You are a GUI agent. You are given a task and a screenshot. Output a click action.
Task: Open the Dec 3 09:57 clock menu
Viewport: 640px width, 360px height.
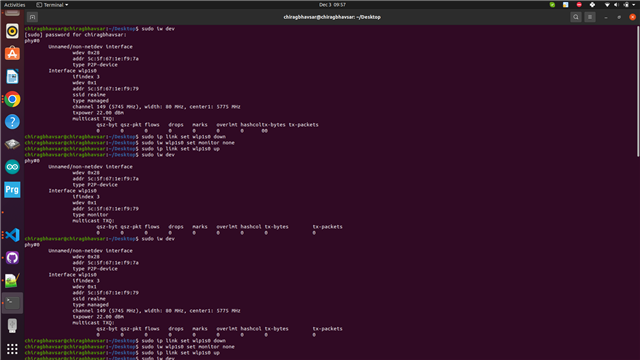click(x=332, y=5)
